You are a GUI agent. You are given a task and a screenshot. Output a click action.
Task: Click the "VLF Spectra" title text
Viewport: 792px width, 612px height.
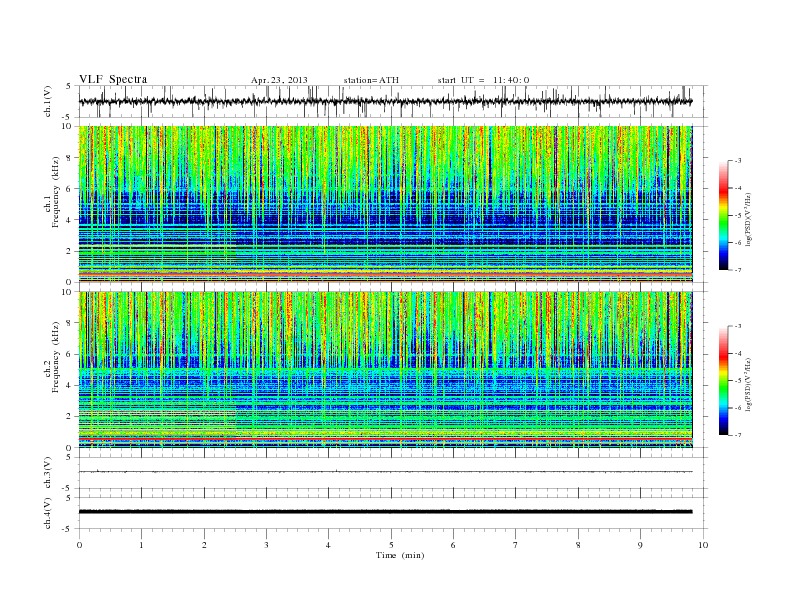click(x=113, y=79)
